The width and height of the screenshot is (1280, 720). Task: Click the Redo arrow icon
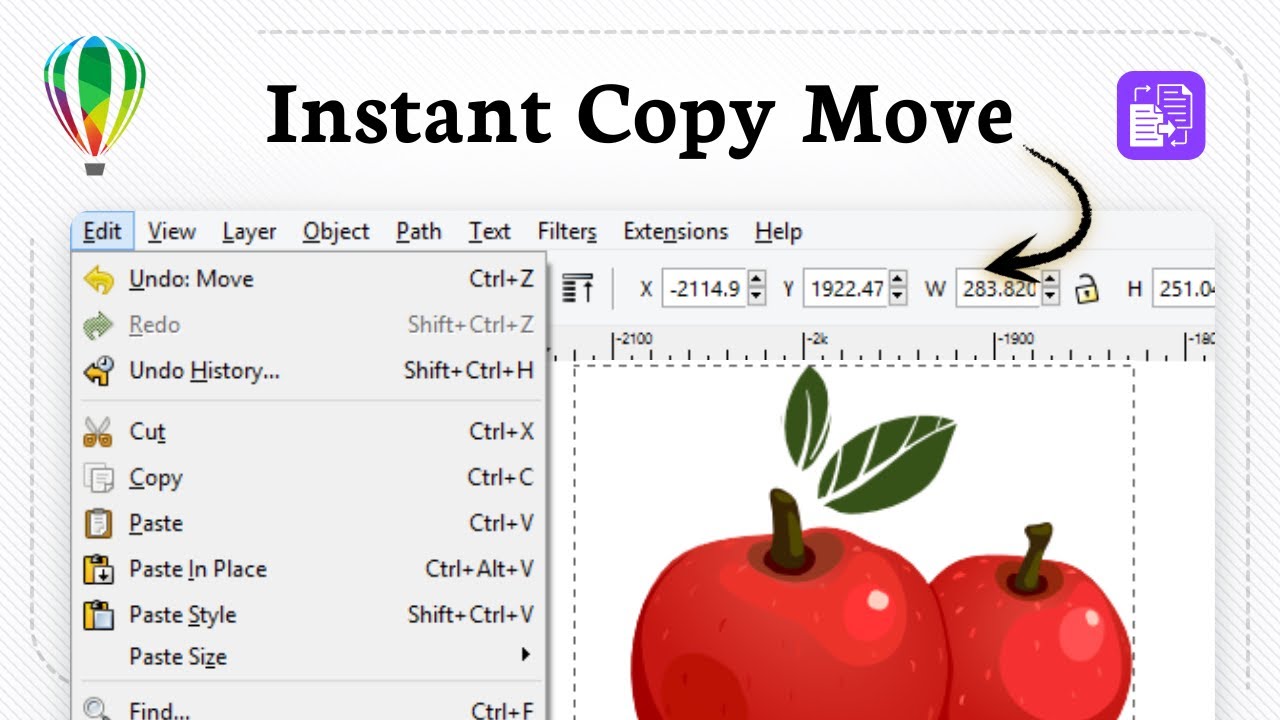tap(98, 325)
